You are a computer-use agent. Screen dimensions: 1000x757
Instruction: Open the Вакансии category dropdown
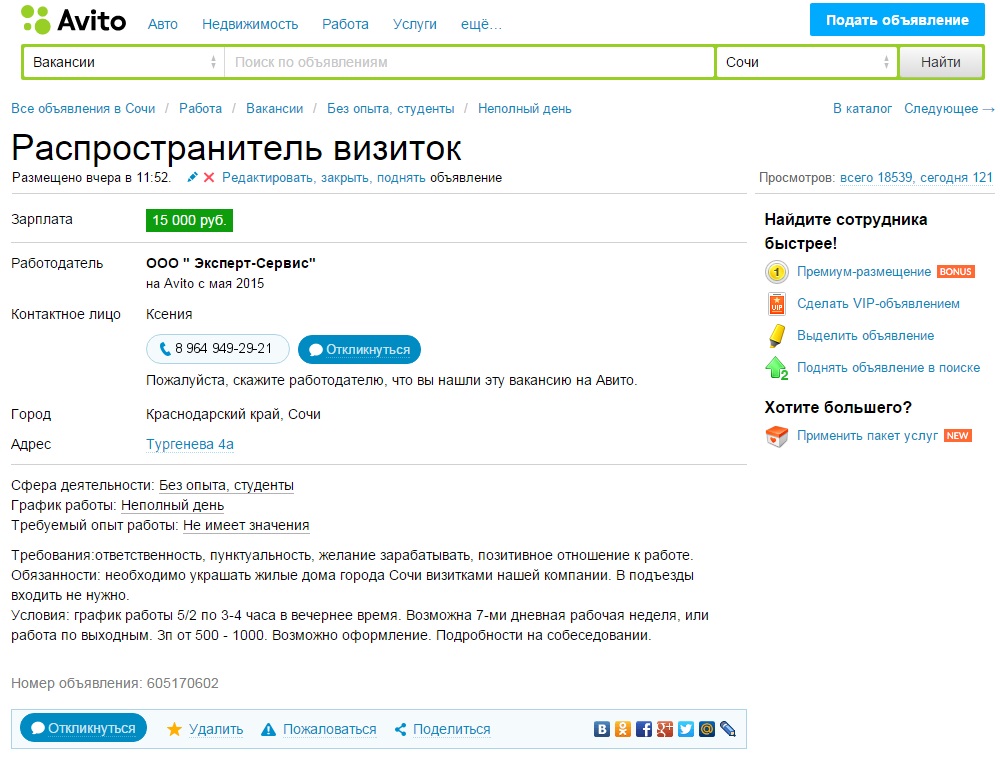pyautogui.click(x=124, y=62)
